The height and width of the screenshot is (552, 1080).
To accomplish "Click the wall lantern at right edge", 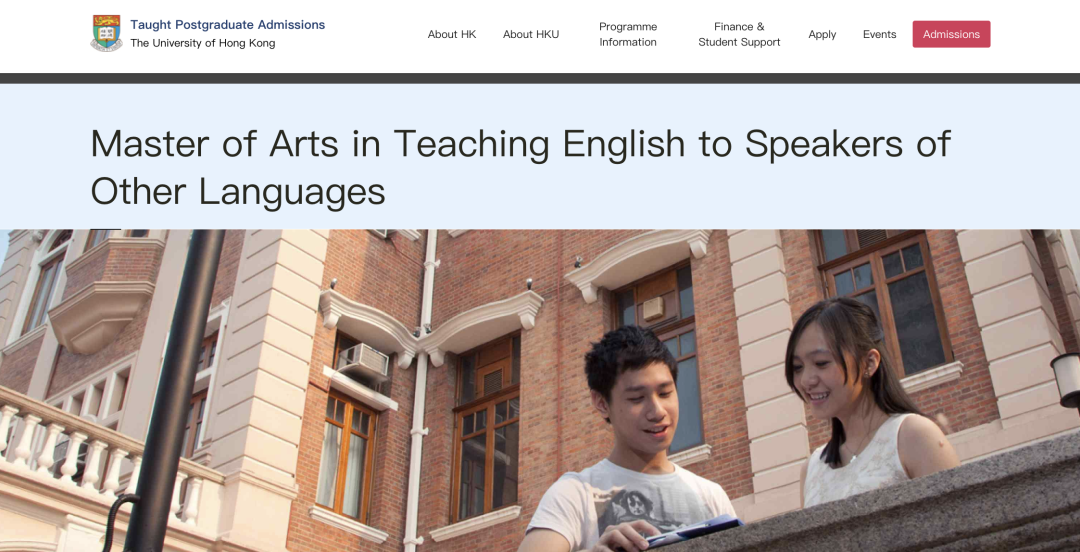I will point(1066,380).
